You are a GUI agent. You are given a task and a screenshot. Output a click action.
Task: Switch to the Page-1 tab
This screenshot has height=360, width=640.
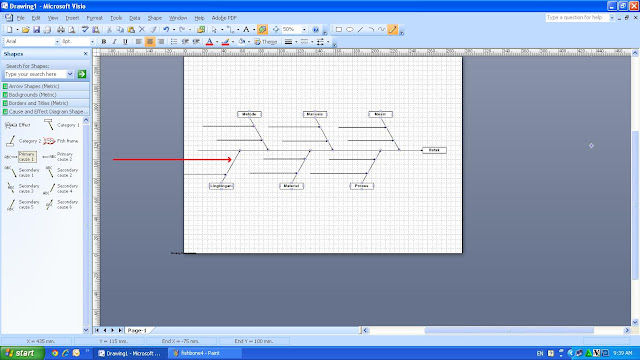point(137,330)
